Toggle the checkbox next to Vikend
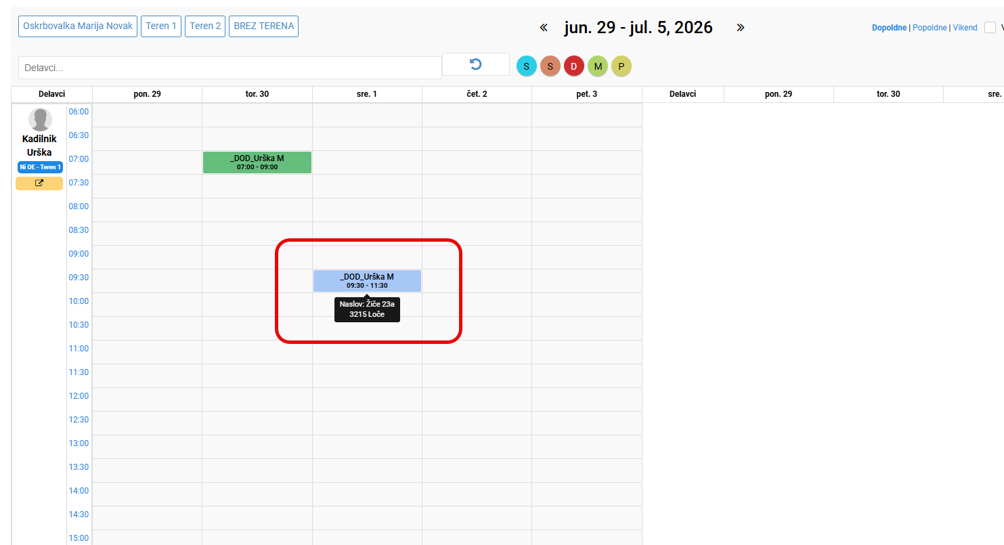1004x545 pixels. coord(990,28)
